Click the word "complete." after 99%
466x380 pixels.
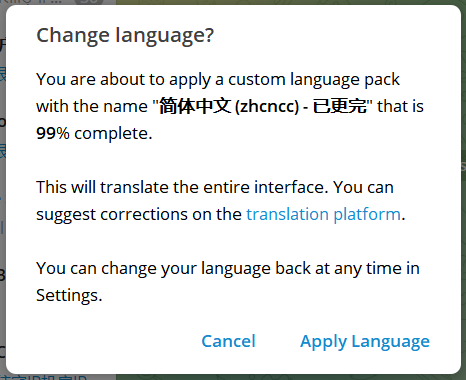[113, 133]
